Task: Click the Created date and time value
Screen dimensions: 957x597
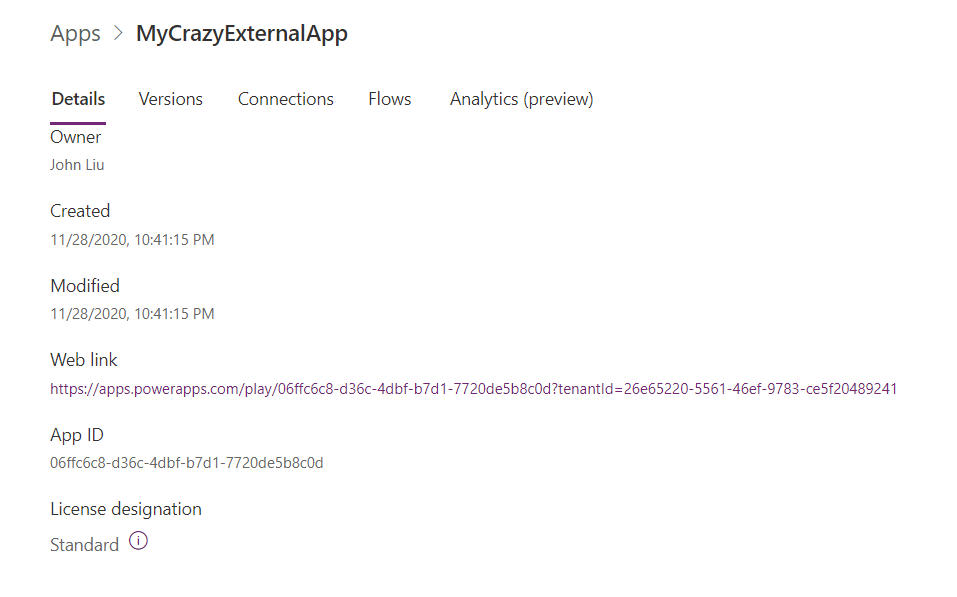Action: pos(132,240)
